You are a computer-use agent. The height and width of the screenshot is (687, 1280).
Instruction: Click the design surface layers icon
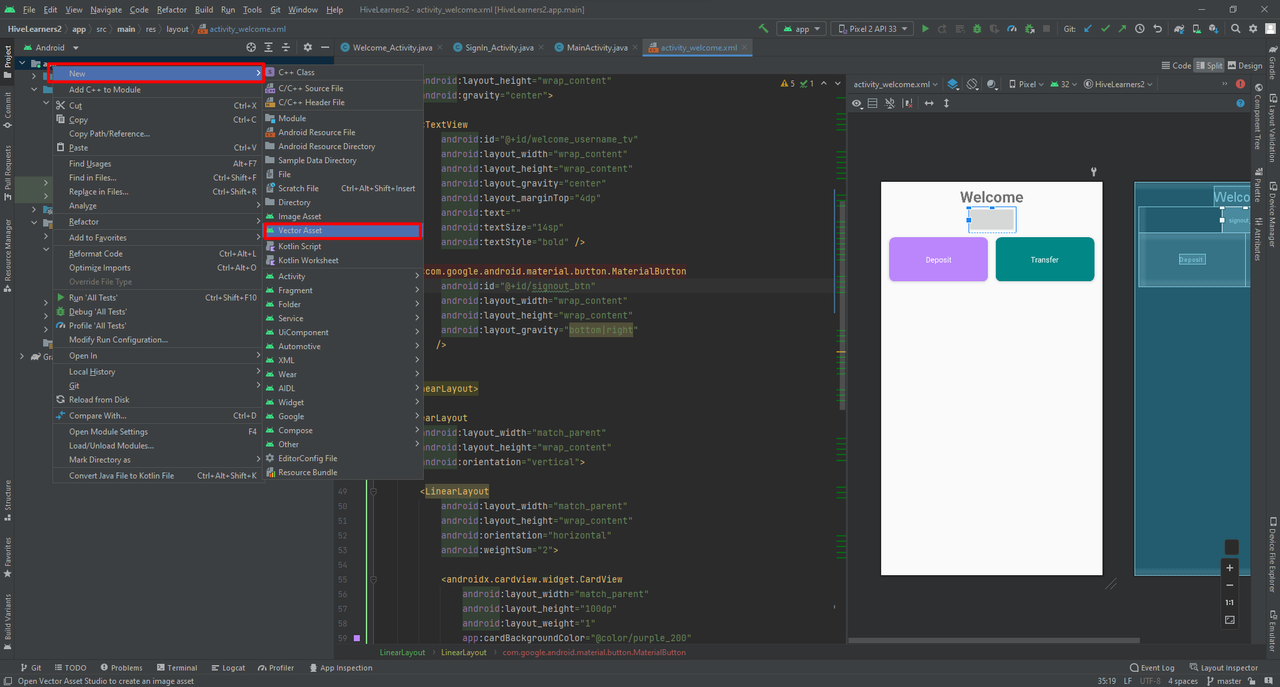pyautogui.click(x=954, y=84)
